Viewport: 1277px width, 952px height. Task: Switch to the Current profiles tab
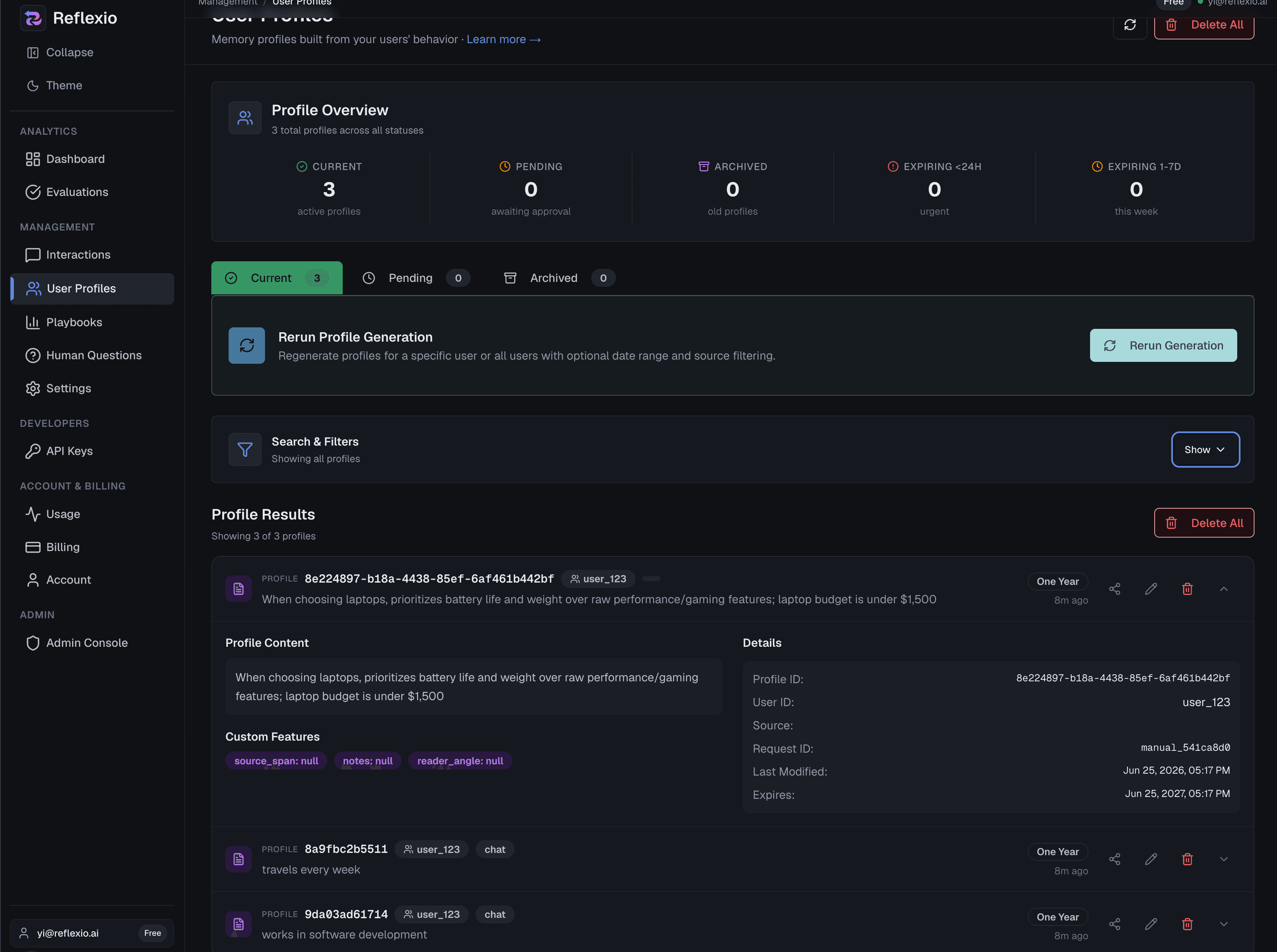coord(277,278)
